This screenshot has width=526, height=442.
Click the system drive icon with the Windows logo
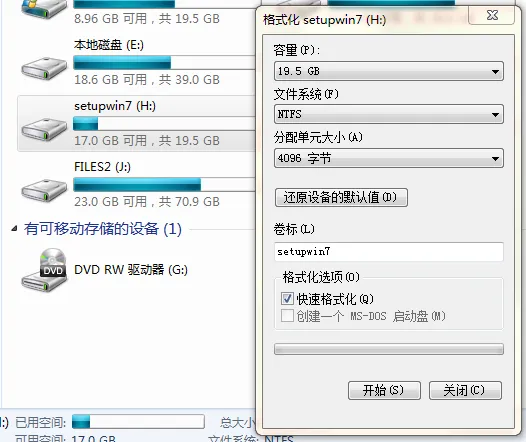(x=44, y=9)
